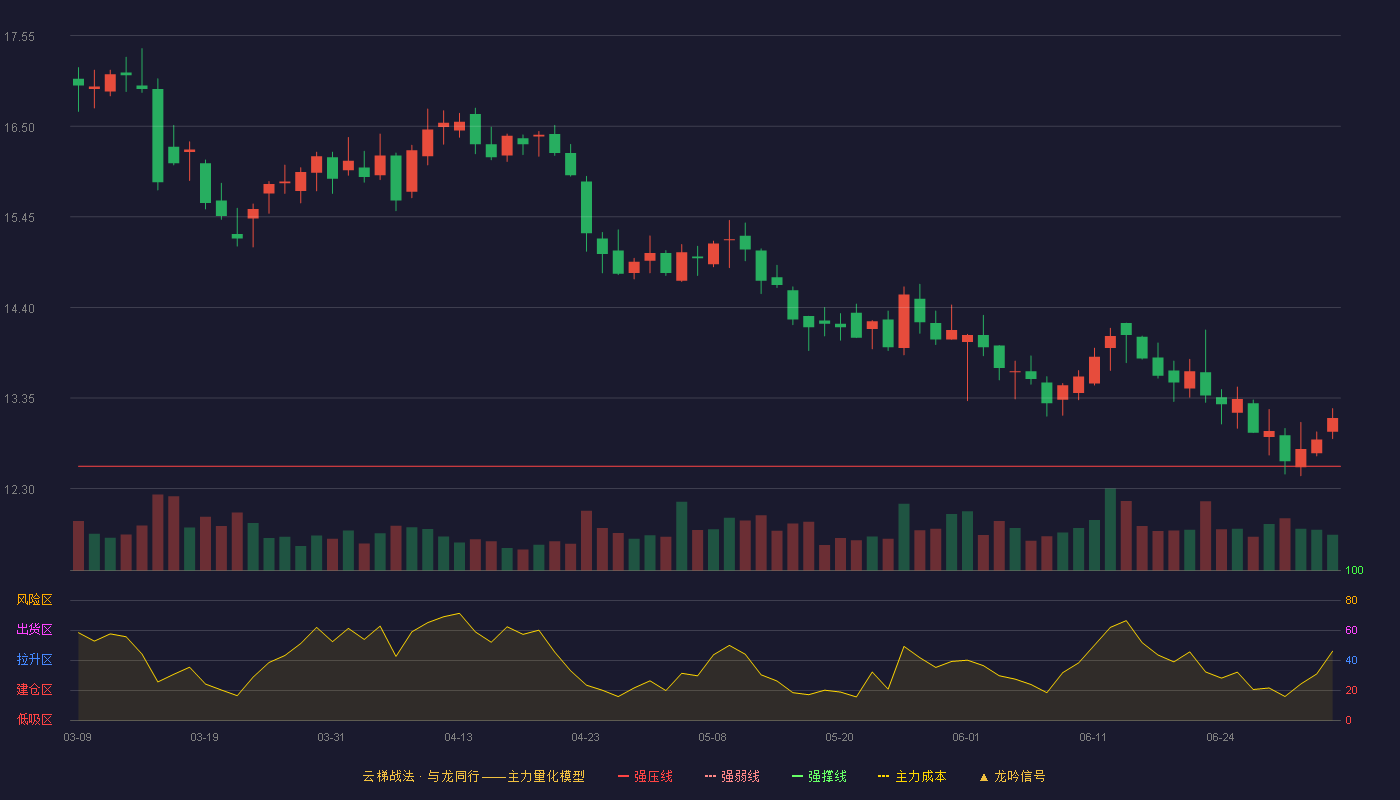
Task: Click the 云梯战法 · 与龙同行 title text
Action: (420, 776)
